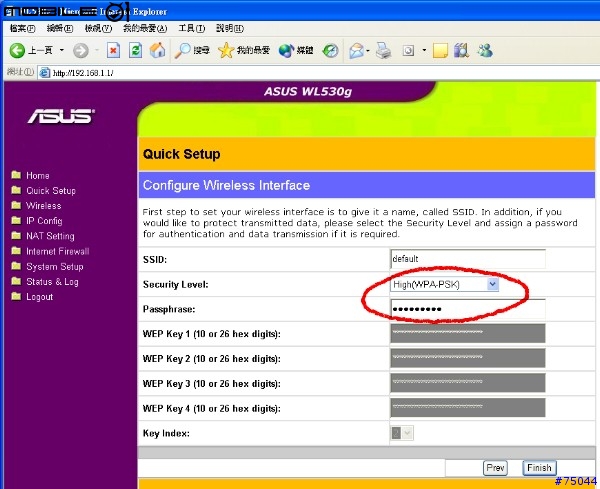Click the address bar URL field

click(318, 73)
